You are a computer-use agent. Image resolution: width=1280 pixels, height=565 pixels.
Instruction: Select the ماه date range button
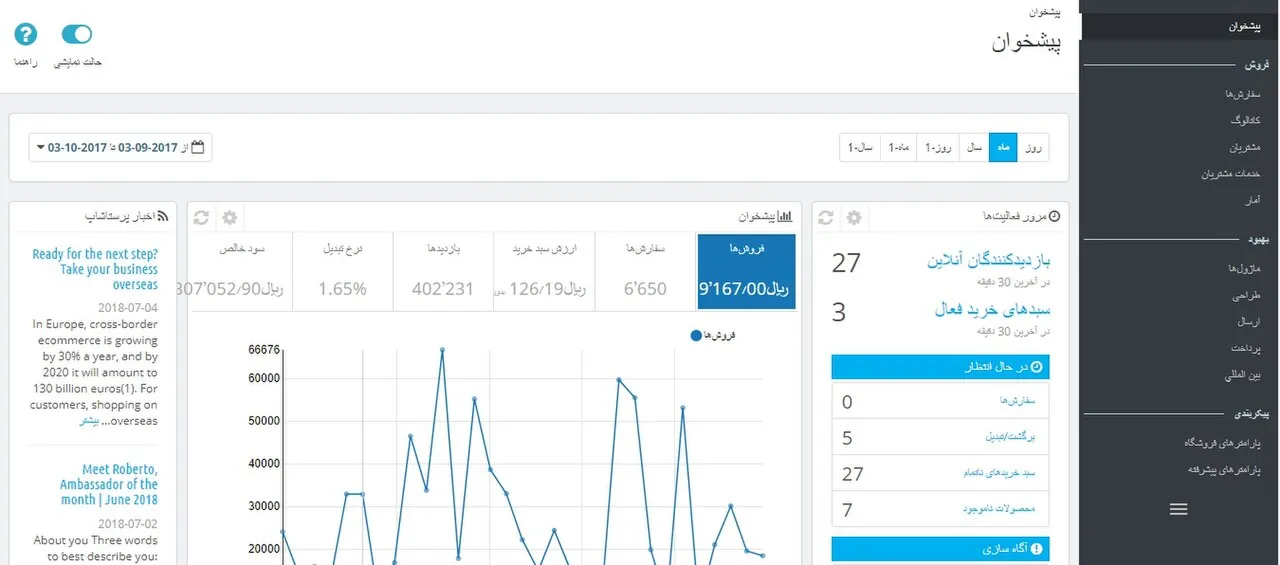point(1003,147)
